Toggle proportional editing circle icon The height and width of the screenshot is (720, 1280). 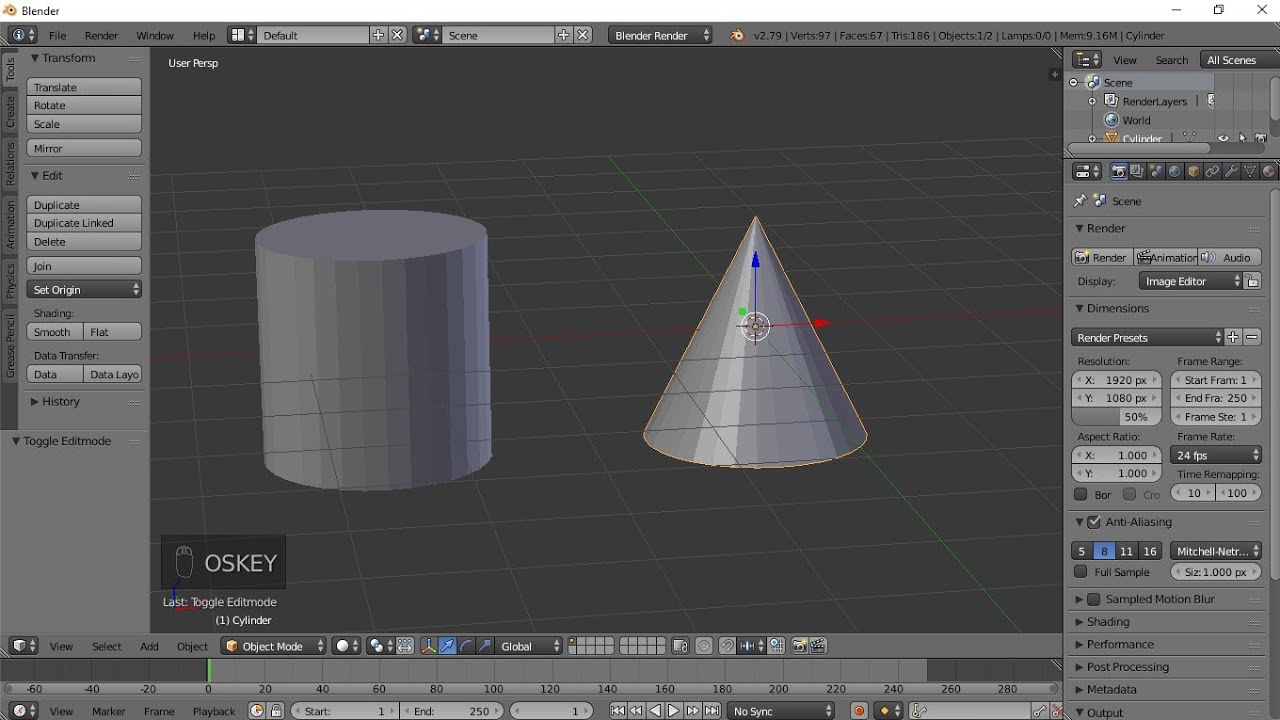(703, 646)
